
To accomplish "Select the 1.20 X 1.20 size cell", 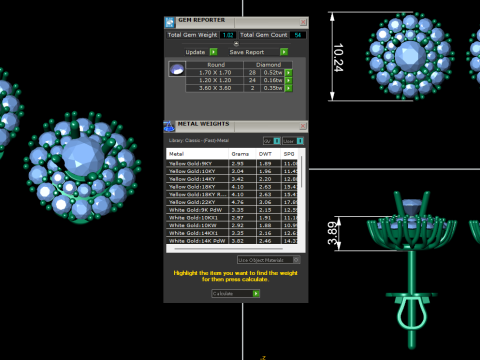I will [x=215, y=80].
